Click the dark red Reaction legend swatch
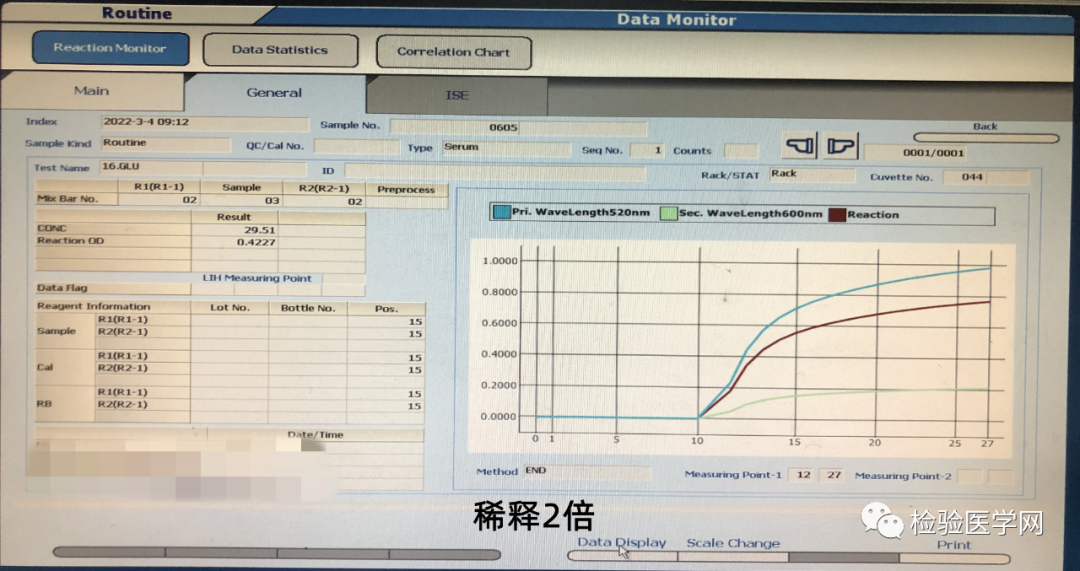The height and width of the screenshot is (571, 1080). (836, 214)
